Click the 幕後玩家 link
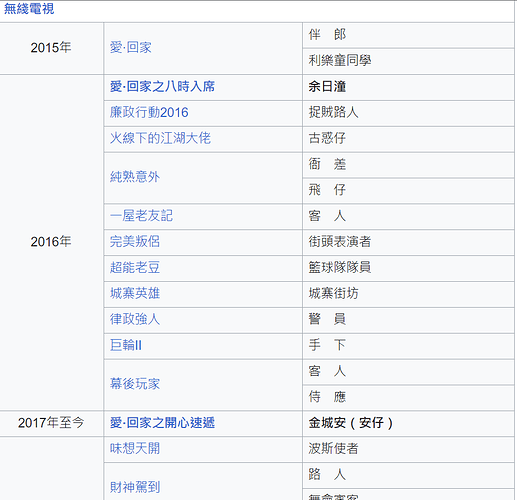Screen dimensions: 517x500 click(135, 384)
